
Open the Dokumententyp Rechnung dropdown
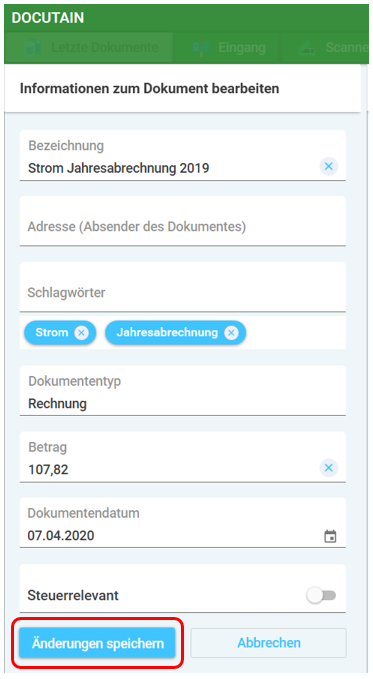coord(182,391)
